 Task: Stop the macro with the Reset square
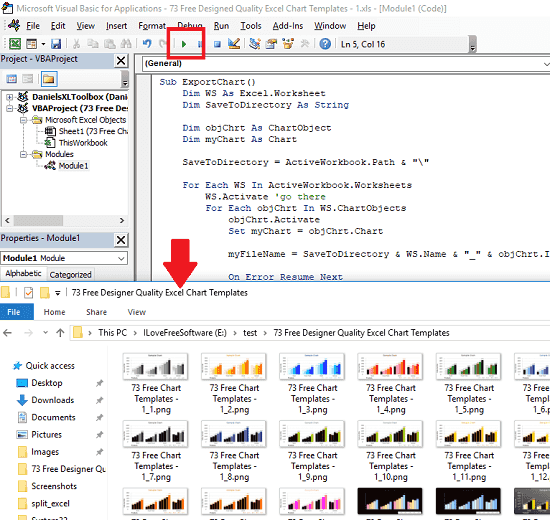pos(217,44)
